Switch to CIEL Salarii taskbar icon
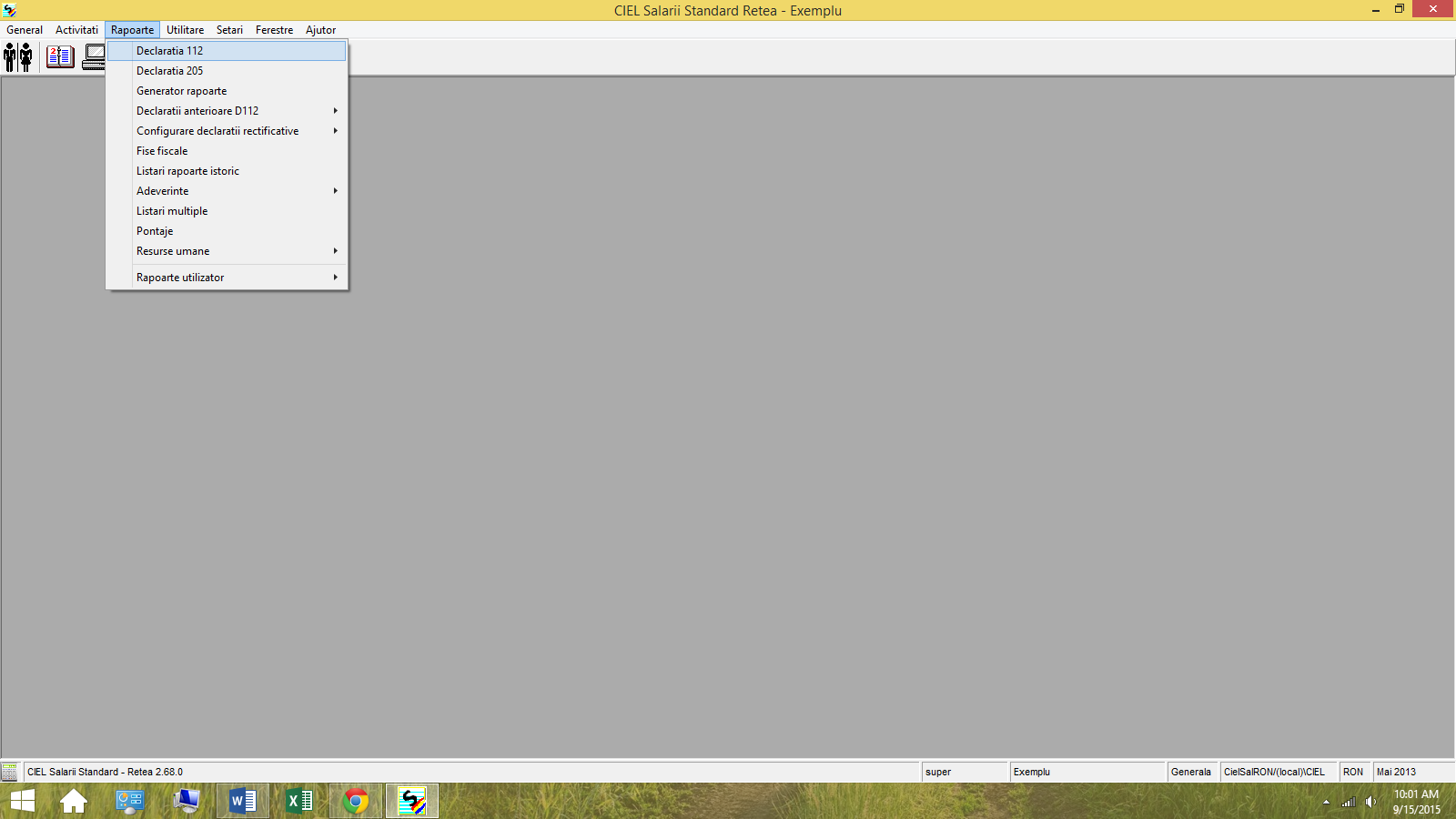The image size is (1456, 819). [412, 802]
